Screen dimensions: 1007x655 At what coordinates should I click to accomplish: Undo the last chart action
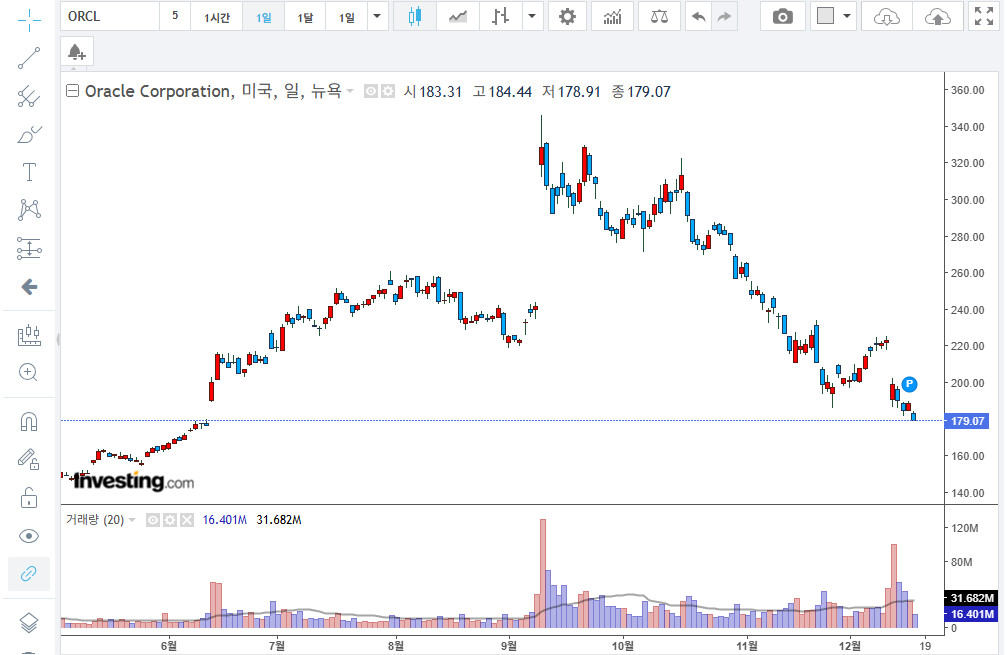699,16
